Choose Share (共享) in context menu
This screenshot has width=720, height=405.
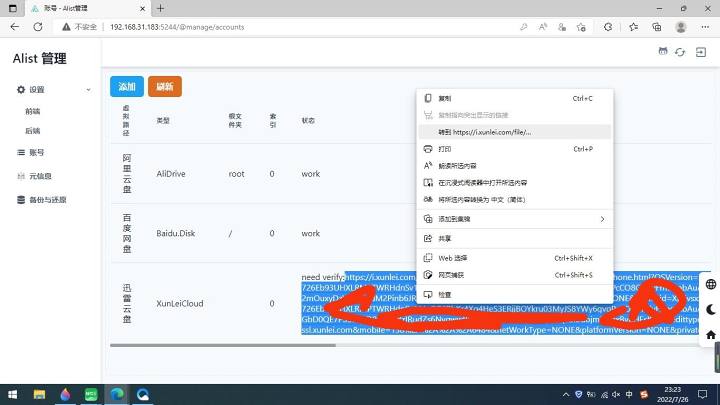(x=515, y=238)
